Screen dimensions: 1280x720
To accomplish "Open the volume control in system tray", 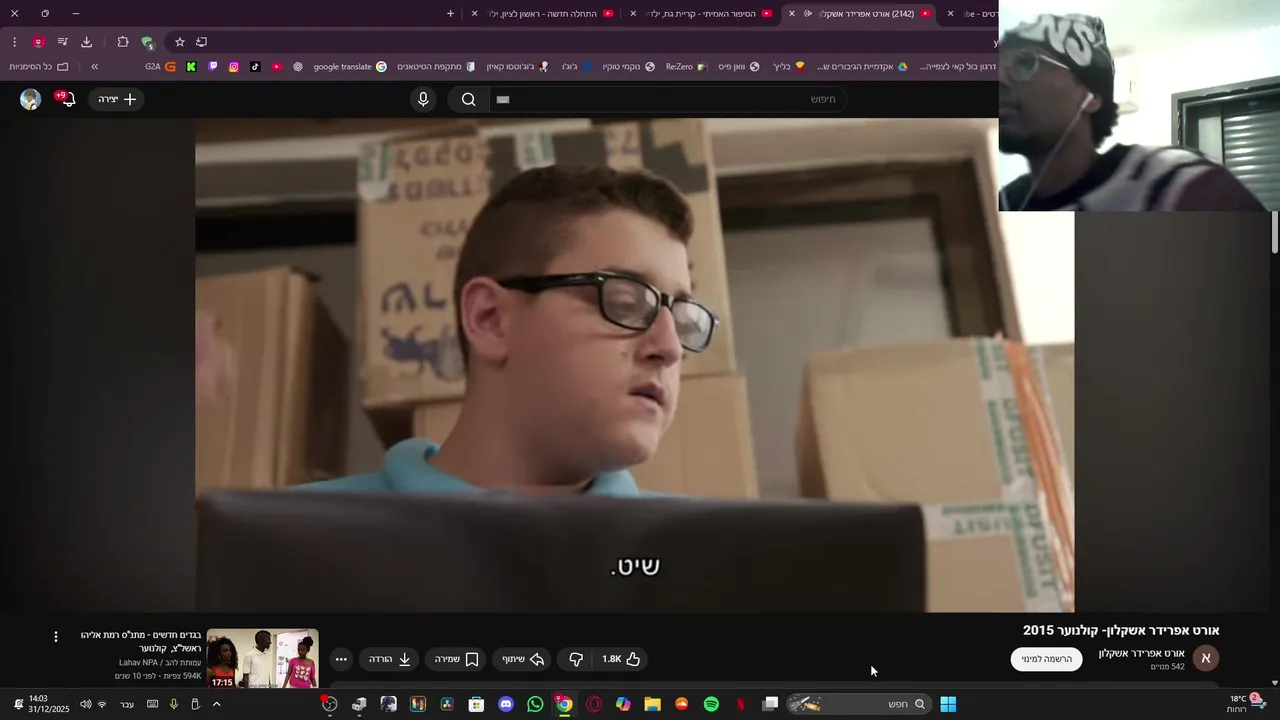I will click(85, 704).
